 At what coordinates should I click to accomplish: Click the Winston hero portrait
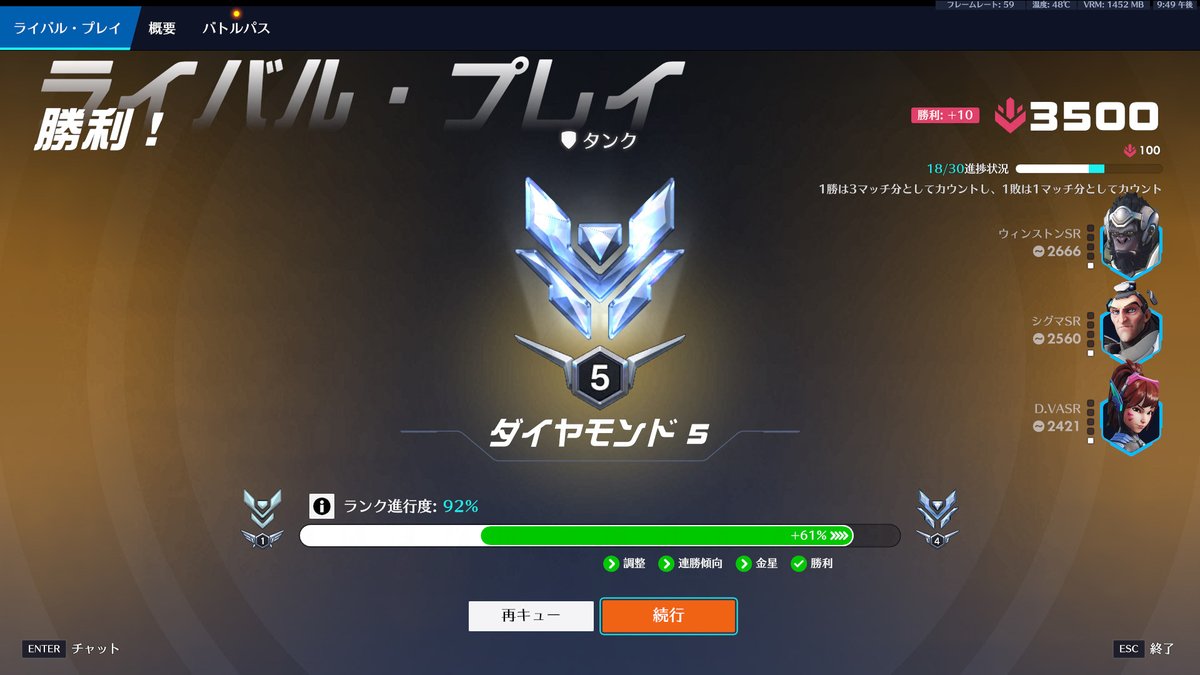click(x=1130, y=235)
